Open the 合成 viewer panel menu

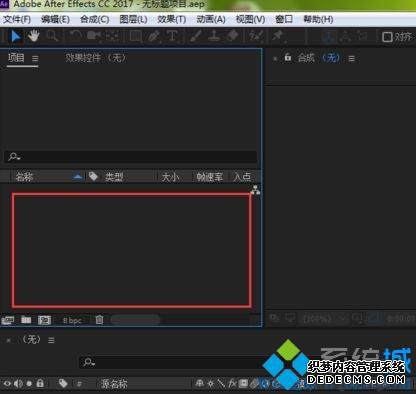pyautogui.click(x=351, y=59)
